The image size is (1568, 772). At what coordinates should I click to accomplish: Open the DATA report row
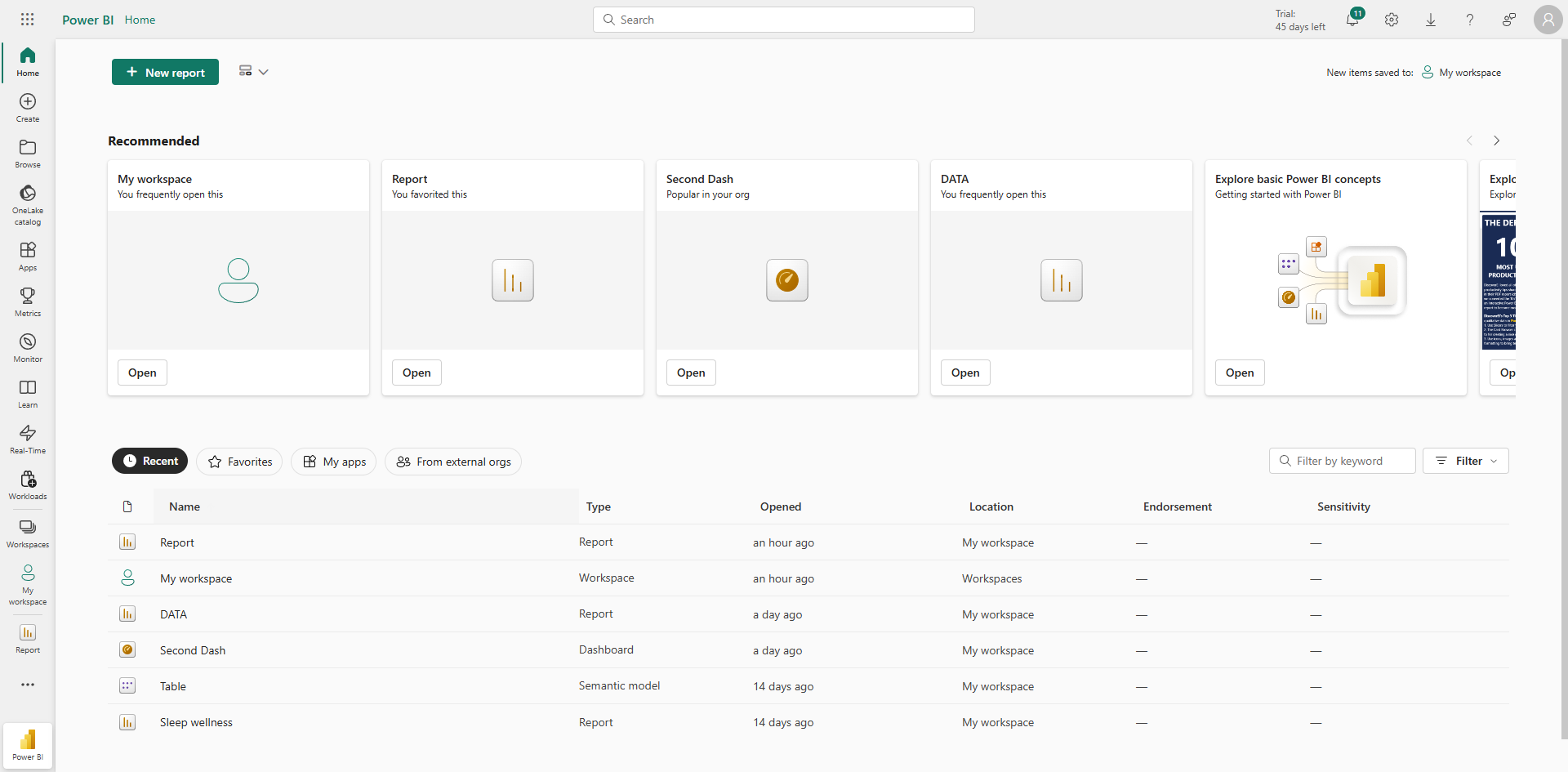[173, 614]
